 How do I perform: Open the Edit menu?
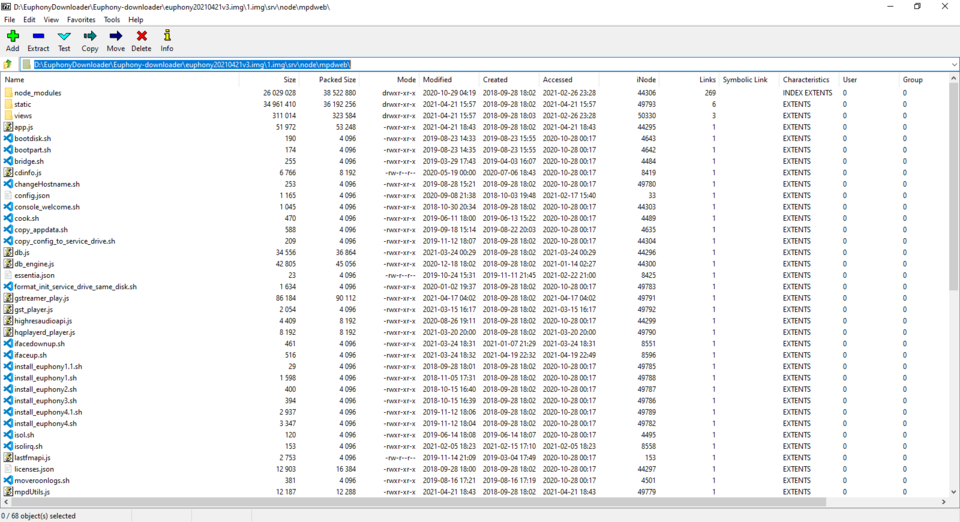29,20
